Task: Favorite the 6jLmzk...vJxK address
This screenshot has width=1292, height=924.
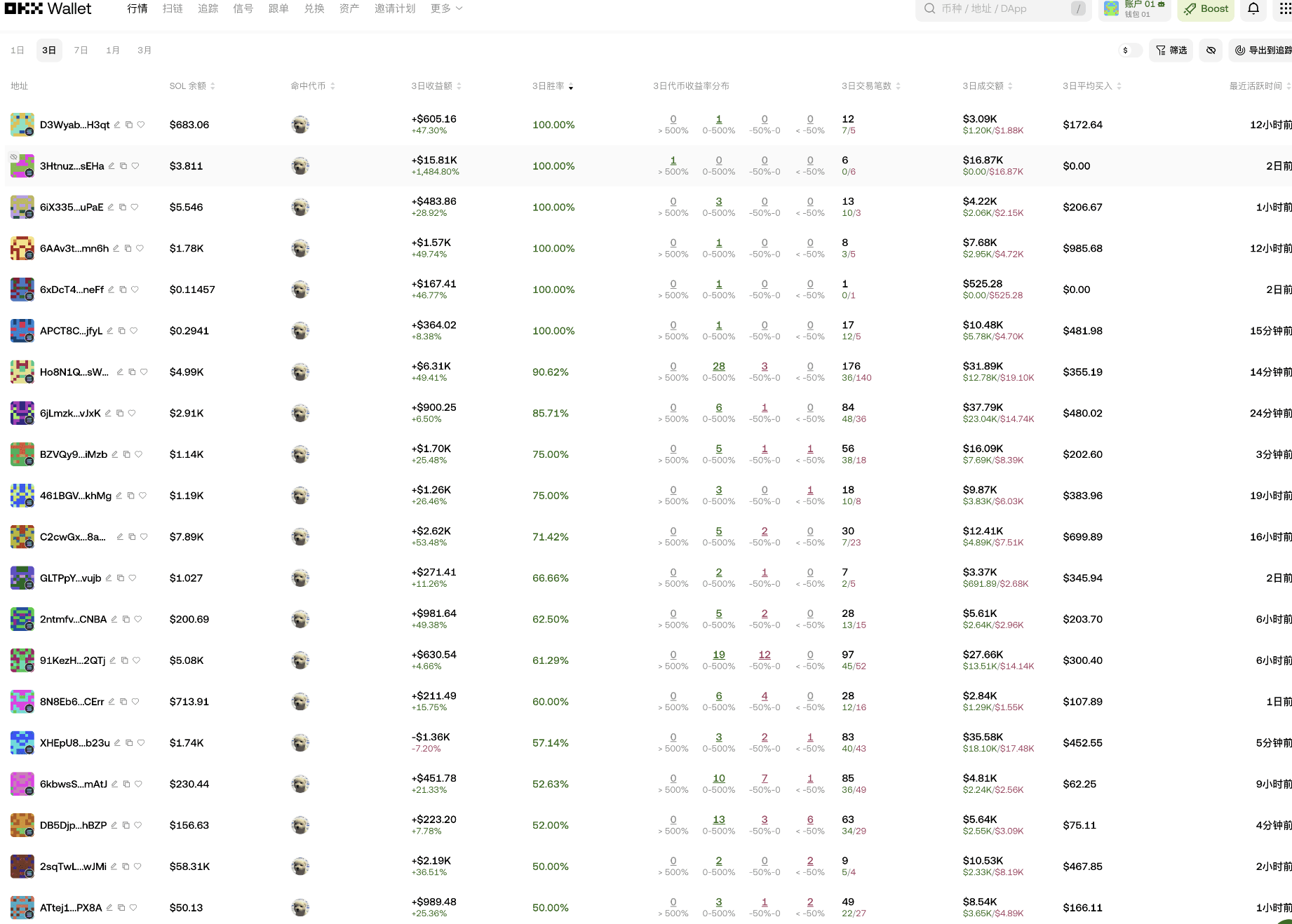Action: tap(132, 414)
